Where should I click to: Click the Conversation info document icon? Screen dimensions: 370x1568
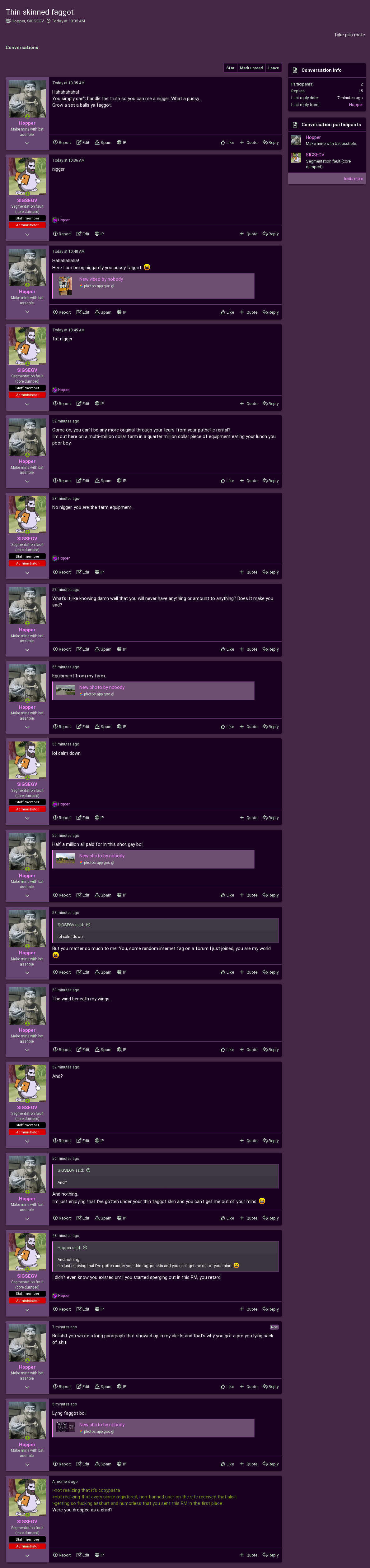[x=295, y=70]
